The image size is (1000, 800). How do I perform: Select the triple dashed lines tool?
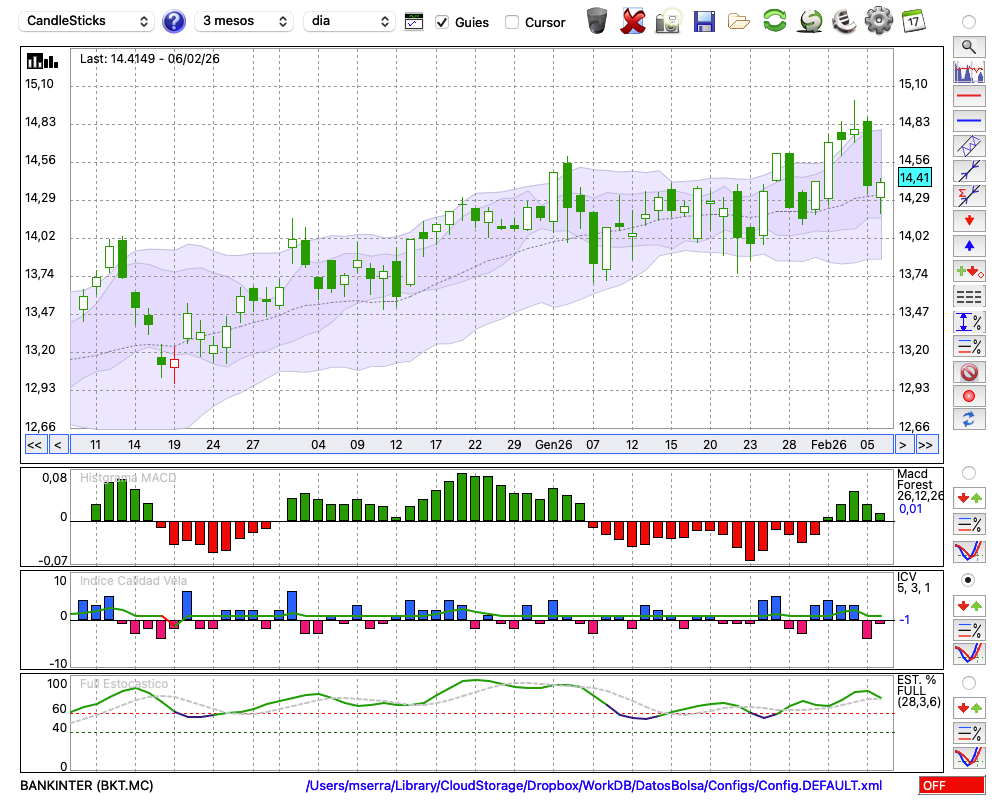pos(969,297)
